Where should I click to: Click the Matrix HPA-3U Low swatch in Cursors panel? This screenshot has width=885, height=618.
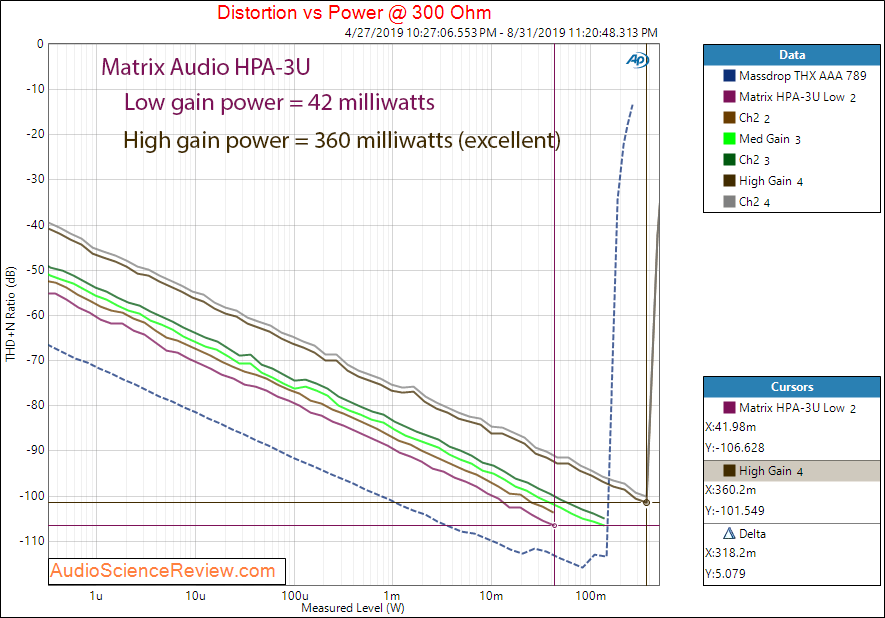click(x=729, y=407)
